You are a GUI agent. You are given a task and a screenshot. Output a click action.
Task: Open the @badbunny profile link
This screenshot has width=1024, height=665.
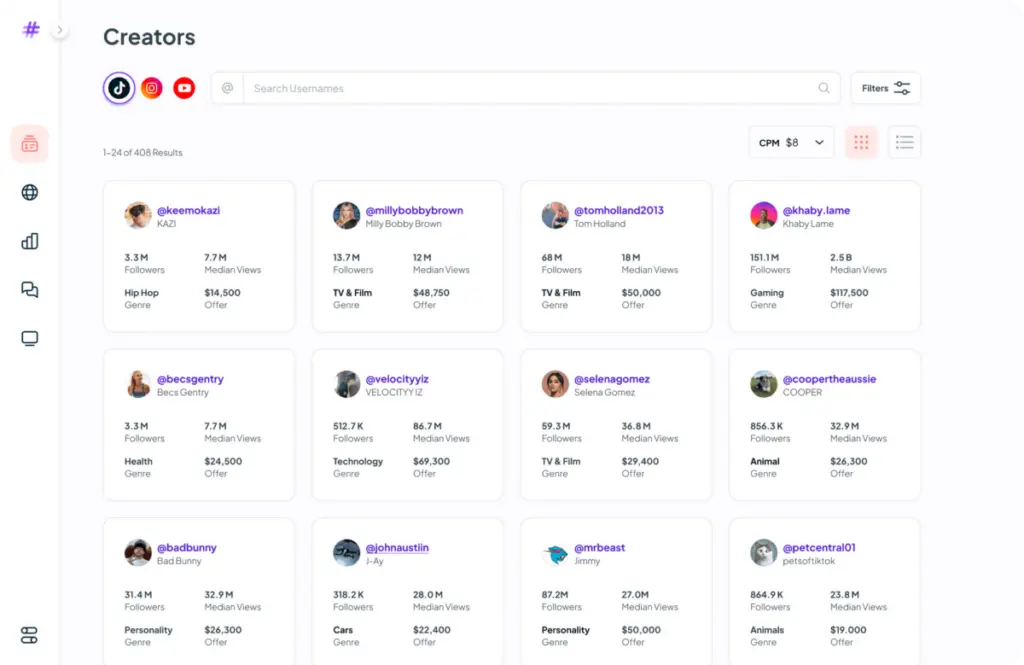pos(187,547)
